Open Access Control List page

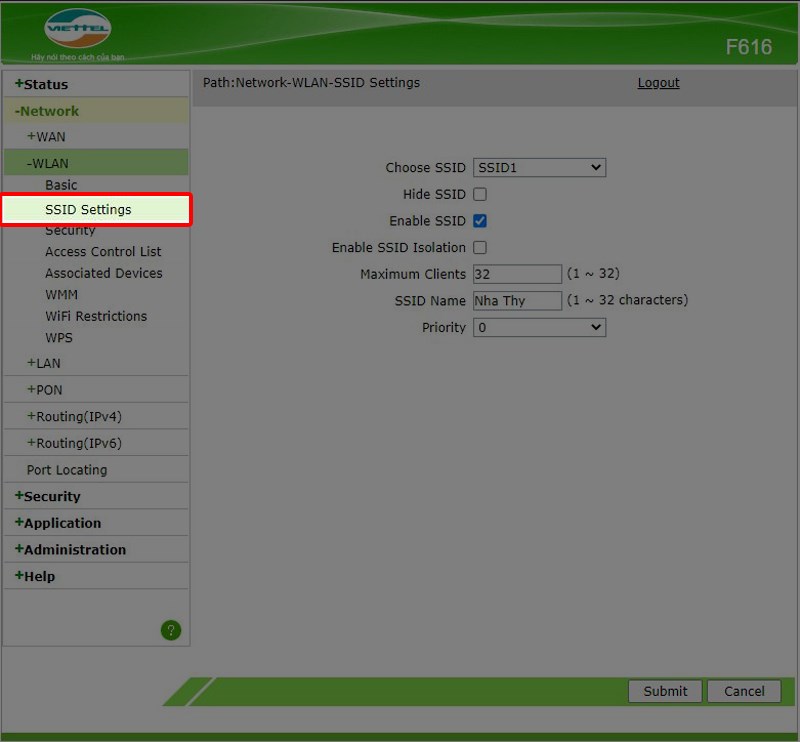point(103,252)
